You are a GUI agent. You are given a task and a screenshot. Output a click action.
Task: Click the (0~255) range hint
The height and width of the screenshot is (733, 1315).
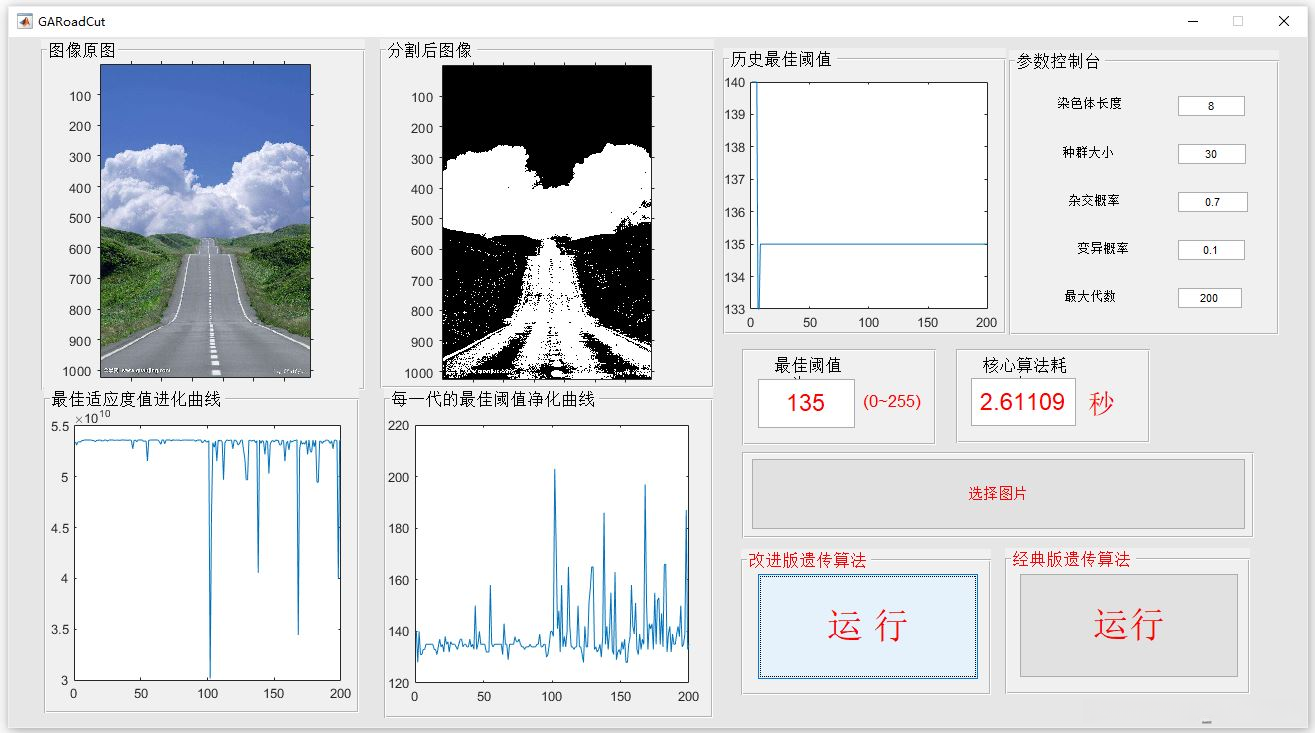892,402
